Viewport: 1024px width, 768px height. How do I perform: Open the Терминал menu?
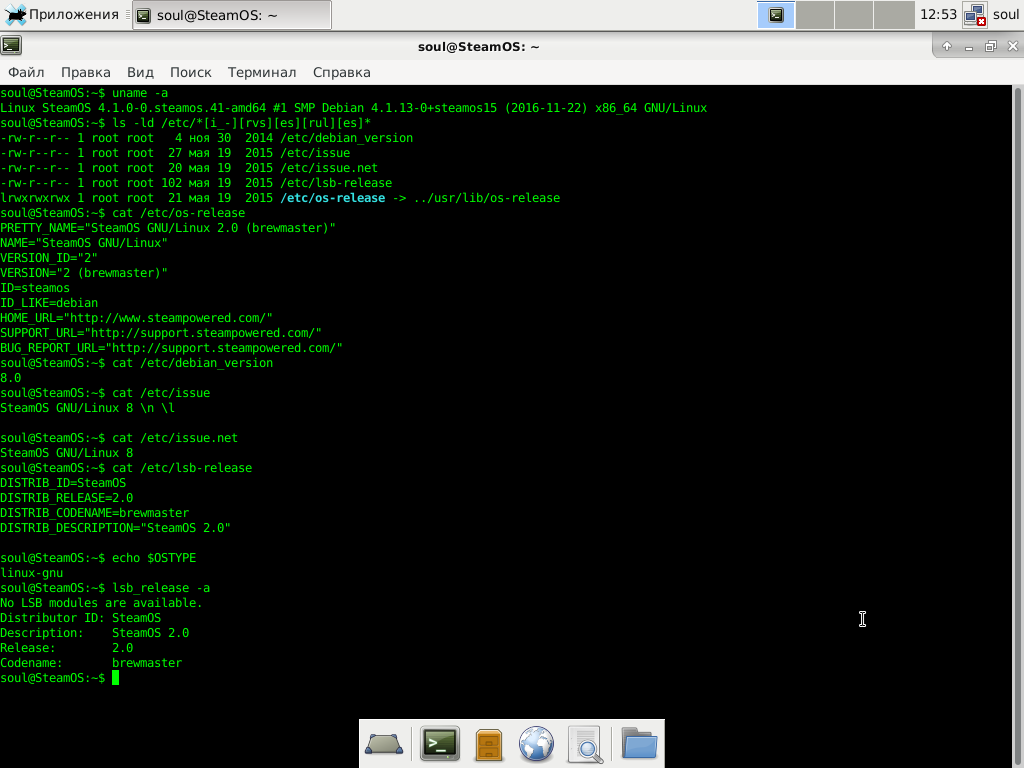click(x=262, y=72)
